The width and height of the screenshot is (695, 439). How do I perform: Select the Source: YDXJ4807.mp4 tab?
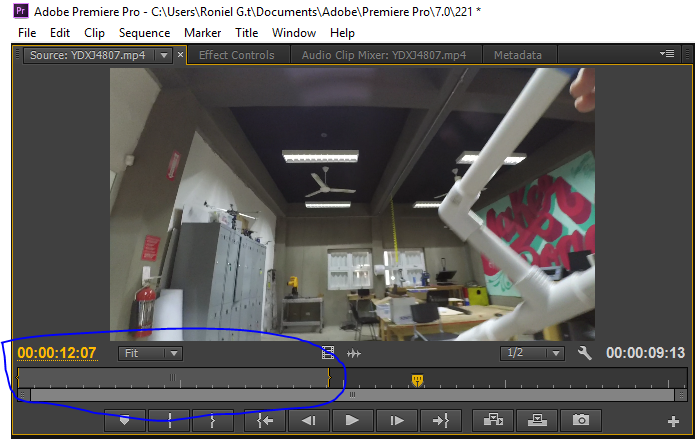pyautogui.click(x=88, y=55)
